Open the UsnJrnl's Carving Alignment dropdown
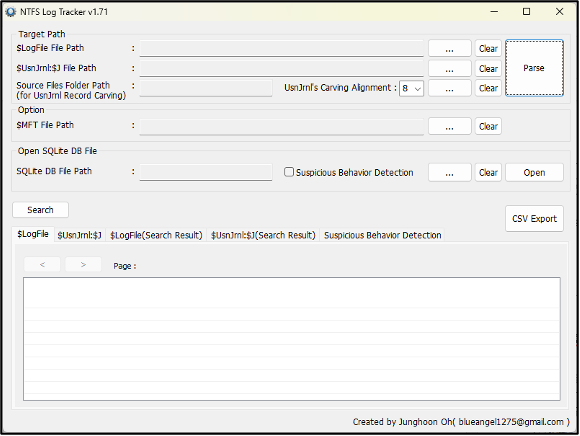Screen dimensions: 580x436 point(411,89)
